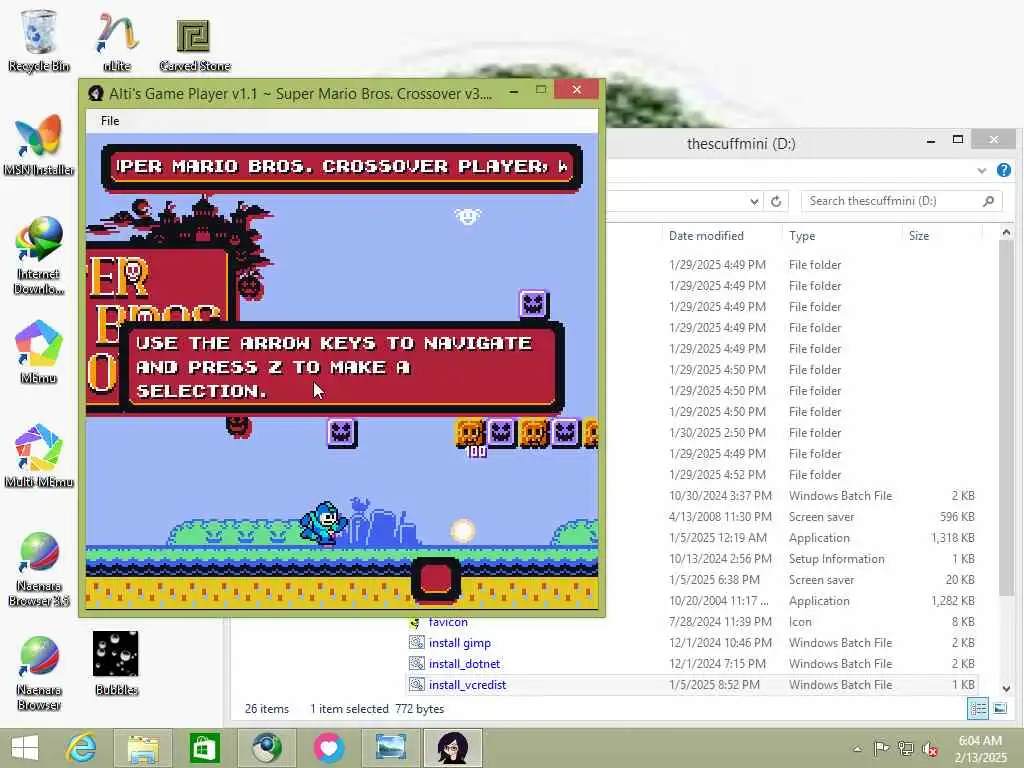Open the Action Center flag tray icon

click(881, 748)
